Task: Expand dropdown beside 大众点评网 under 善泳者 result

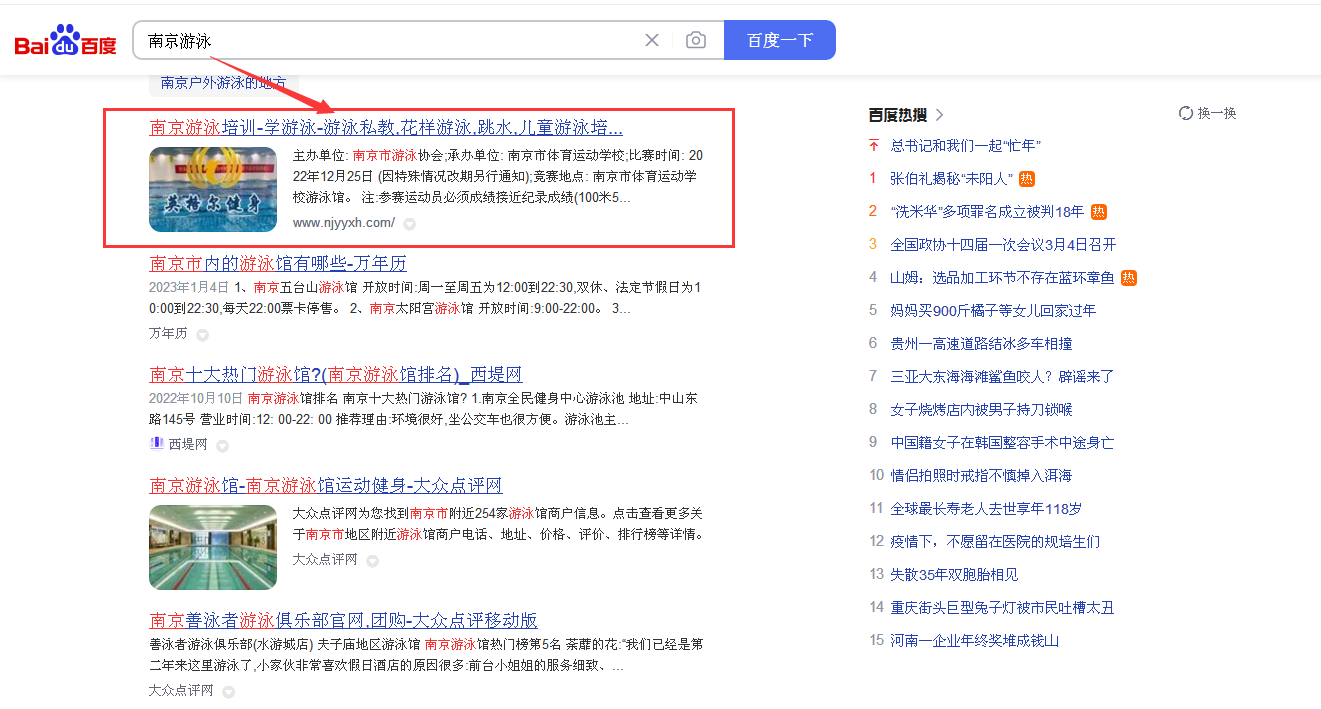Action: pos(228,692)
